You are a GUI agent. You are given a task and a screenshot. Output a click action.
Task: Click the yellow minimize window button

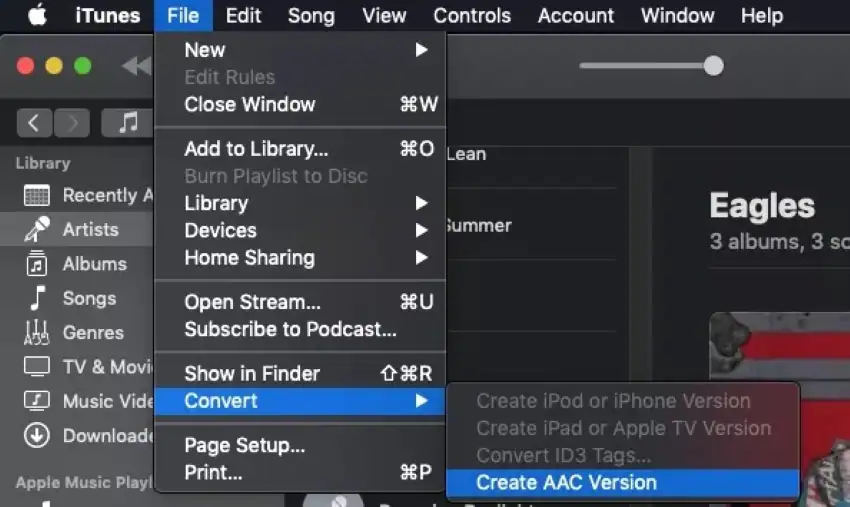[x=54, y=66]
